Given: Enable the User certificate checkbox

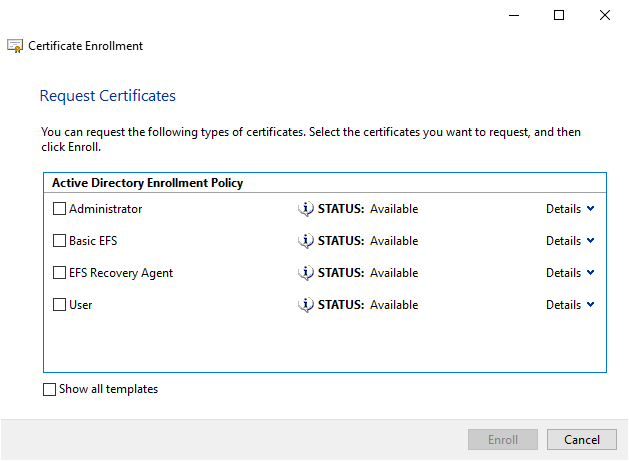Looking at the screenshot, I should pyautogui.click(x=59, y=305).
